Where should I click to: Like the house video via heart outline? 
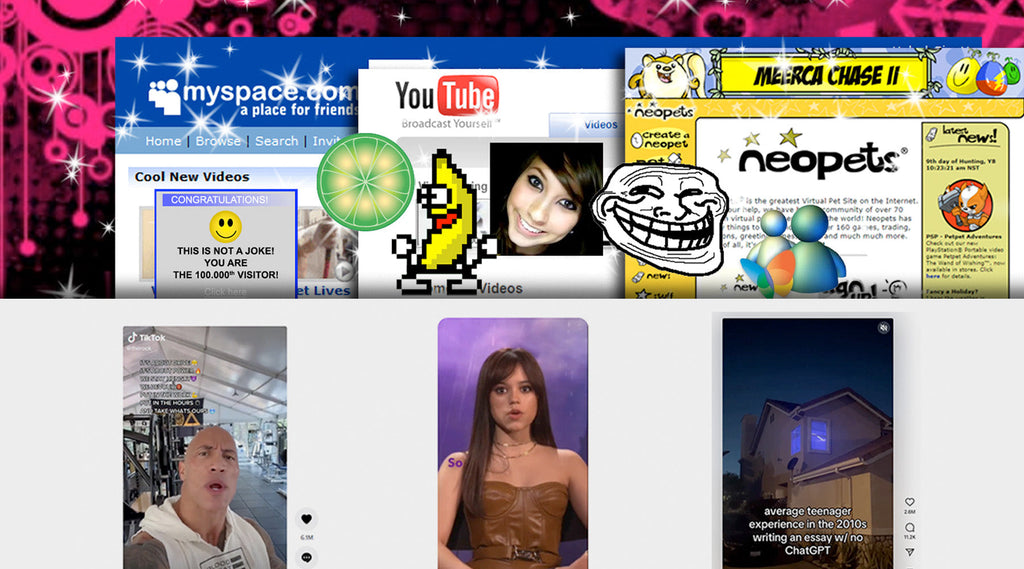pyautogui.click(x=909, y=502)
